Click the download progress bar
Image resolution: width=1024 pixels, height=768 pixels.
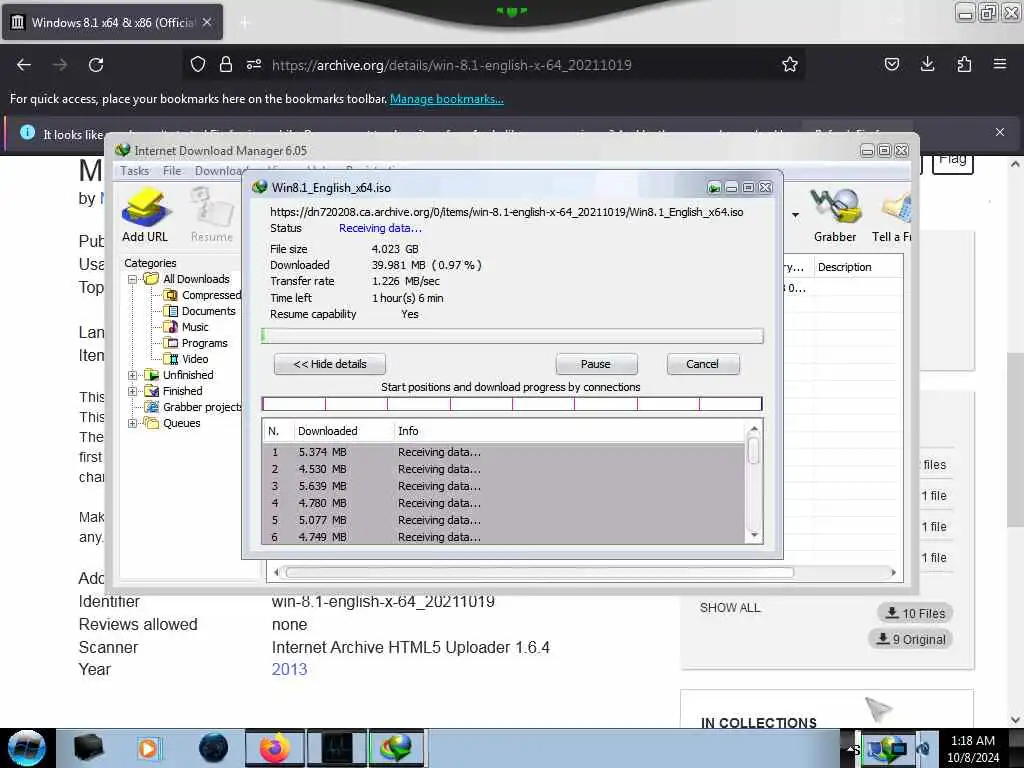(x=512, y=336)
